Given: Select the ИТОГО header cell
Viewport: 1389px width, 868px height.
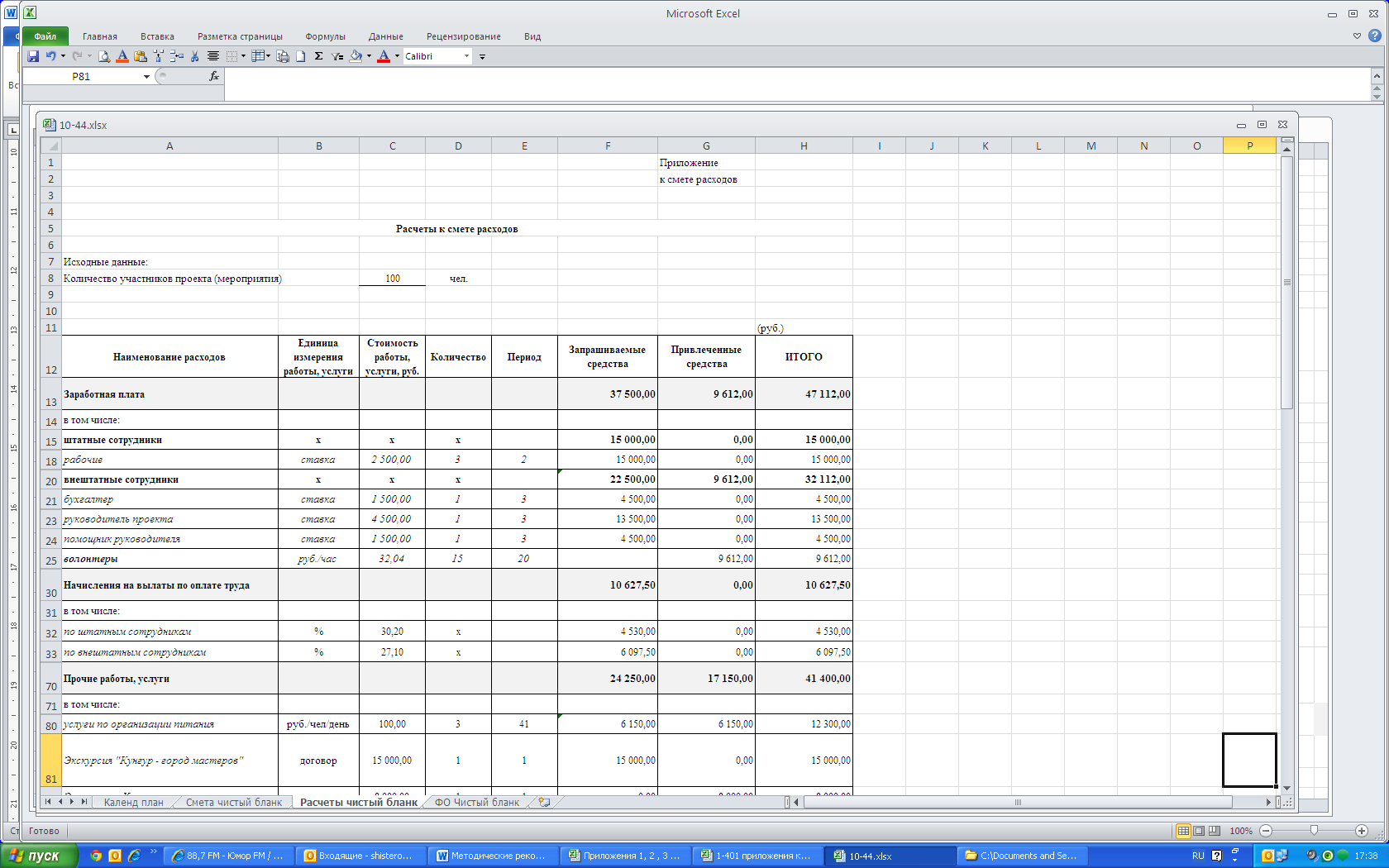Looking at the screenshot, I should [804, 357].
